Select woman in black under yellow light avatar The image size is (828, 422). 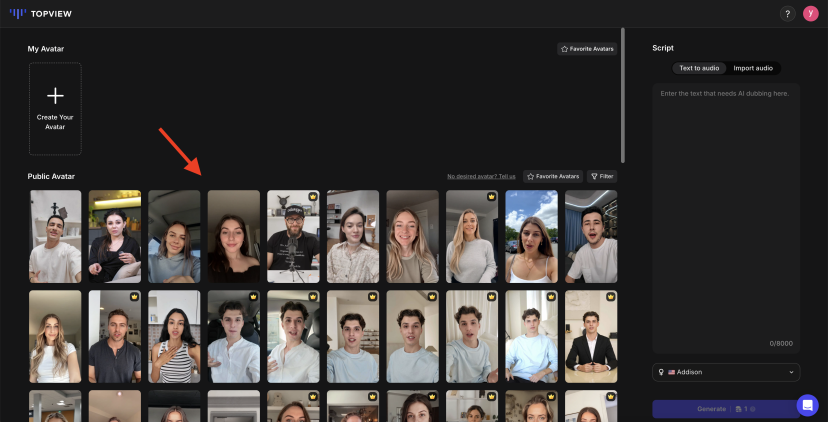click(115, 237)
